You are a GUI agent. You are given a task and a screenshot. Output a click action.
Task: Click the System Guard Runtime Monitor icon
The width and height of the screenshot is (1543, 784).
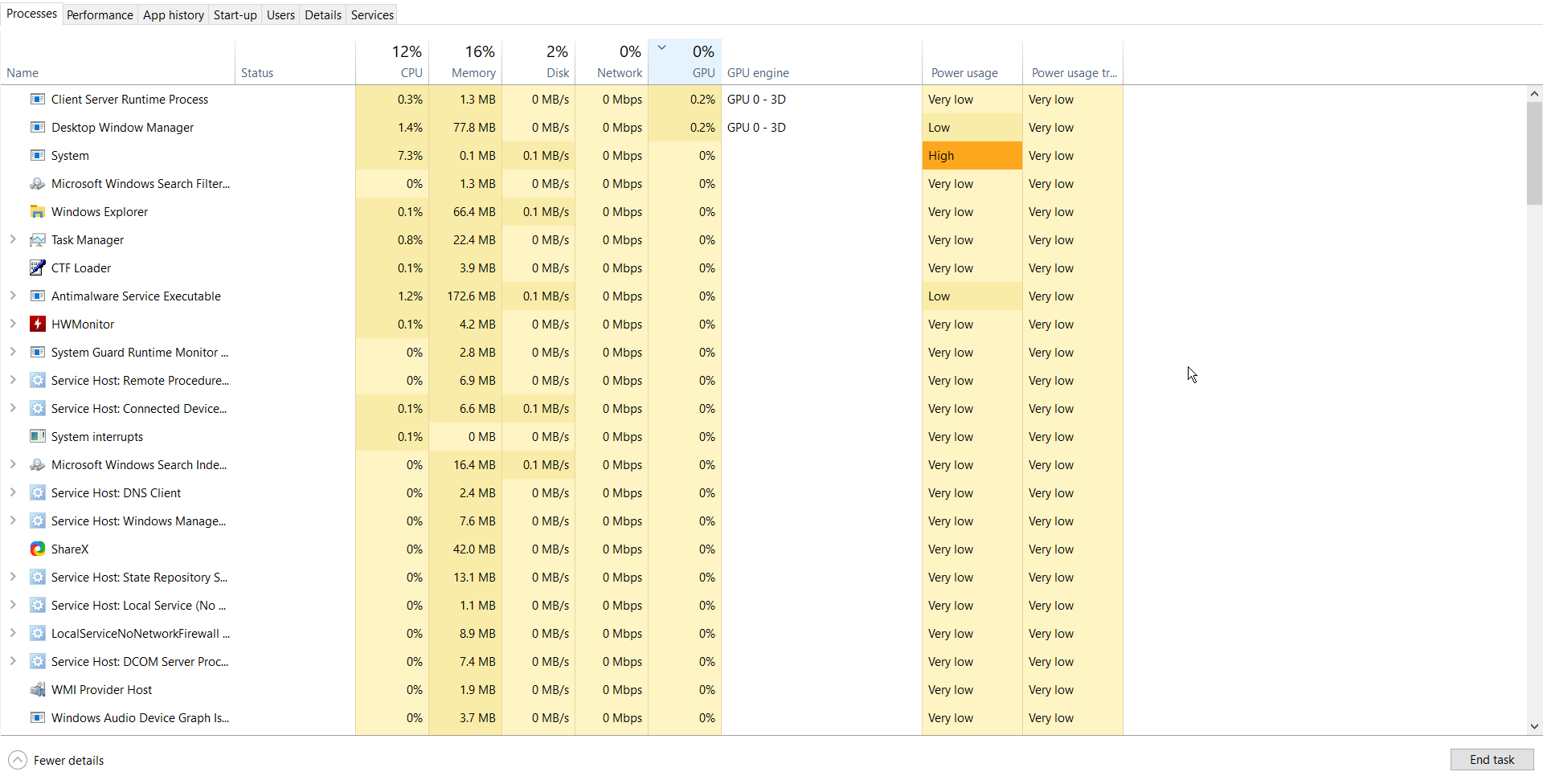pyautogui.click(x=37, y=353)
